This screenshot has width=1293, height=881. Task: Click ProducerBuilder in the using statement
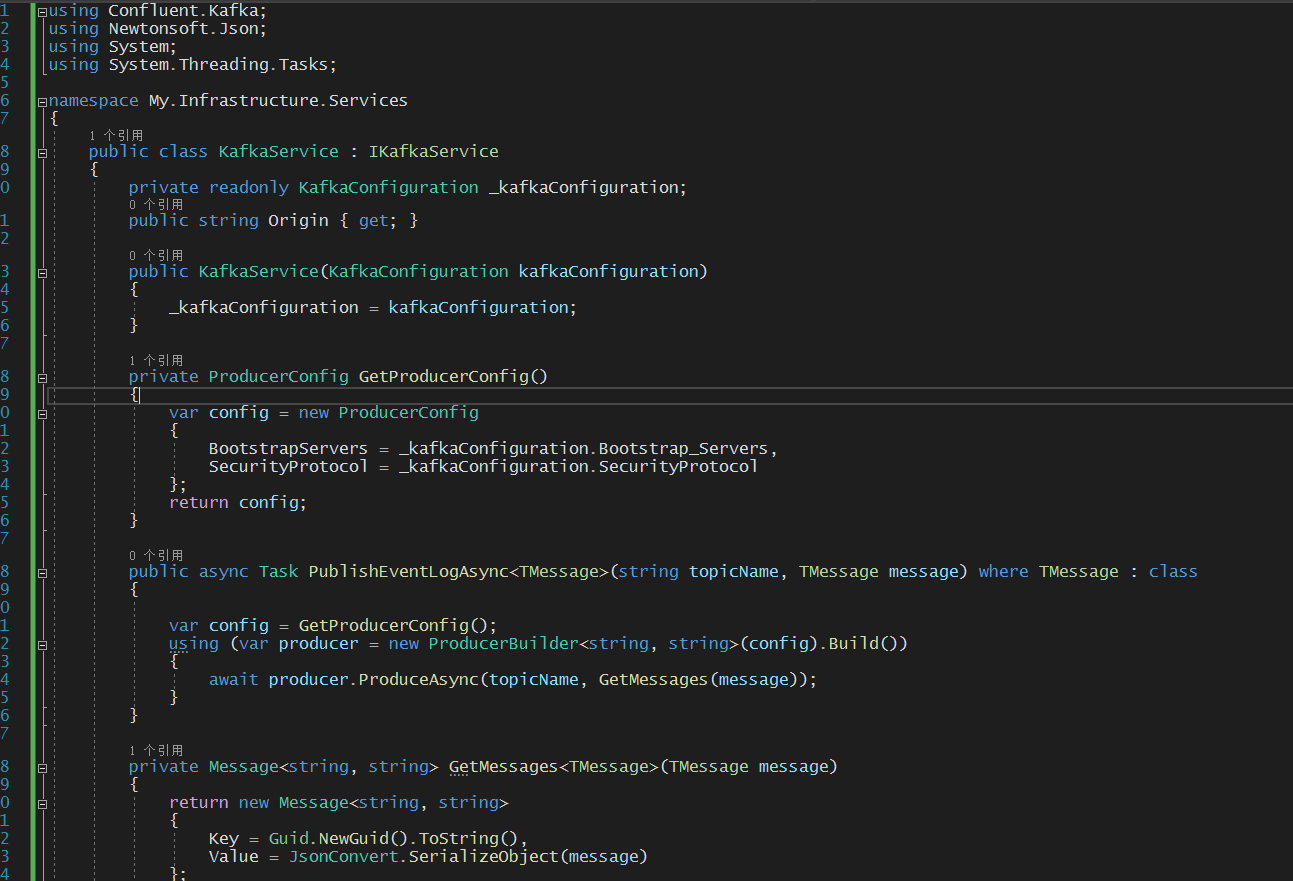coord(503,644)
